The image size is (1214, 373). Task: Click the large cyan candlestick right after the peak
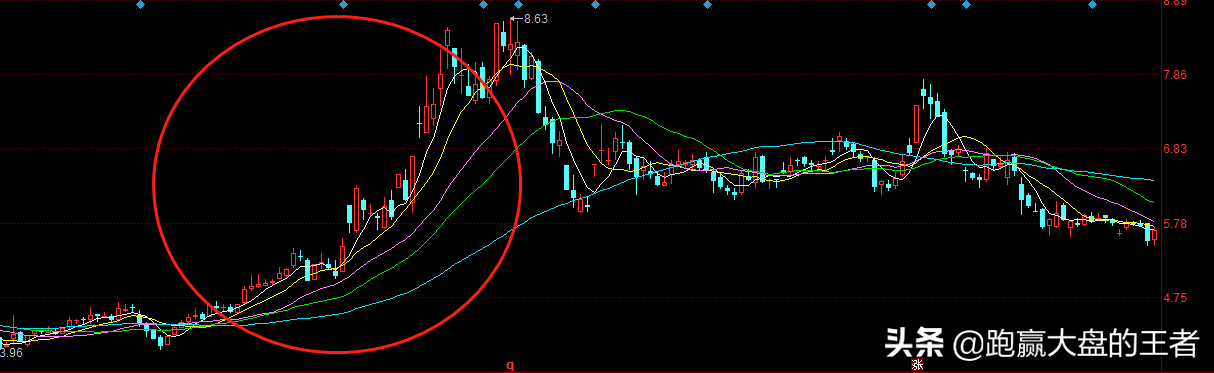[x=538, y=87]
